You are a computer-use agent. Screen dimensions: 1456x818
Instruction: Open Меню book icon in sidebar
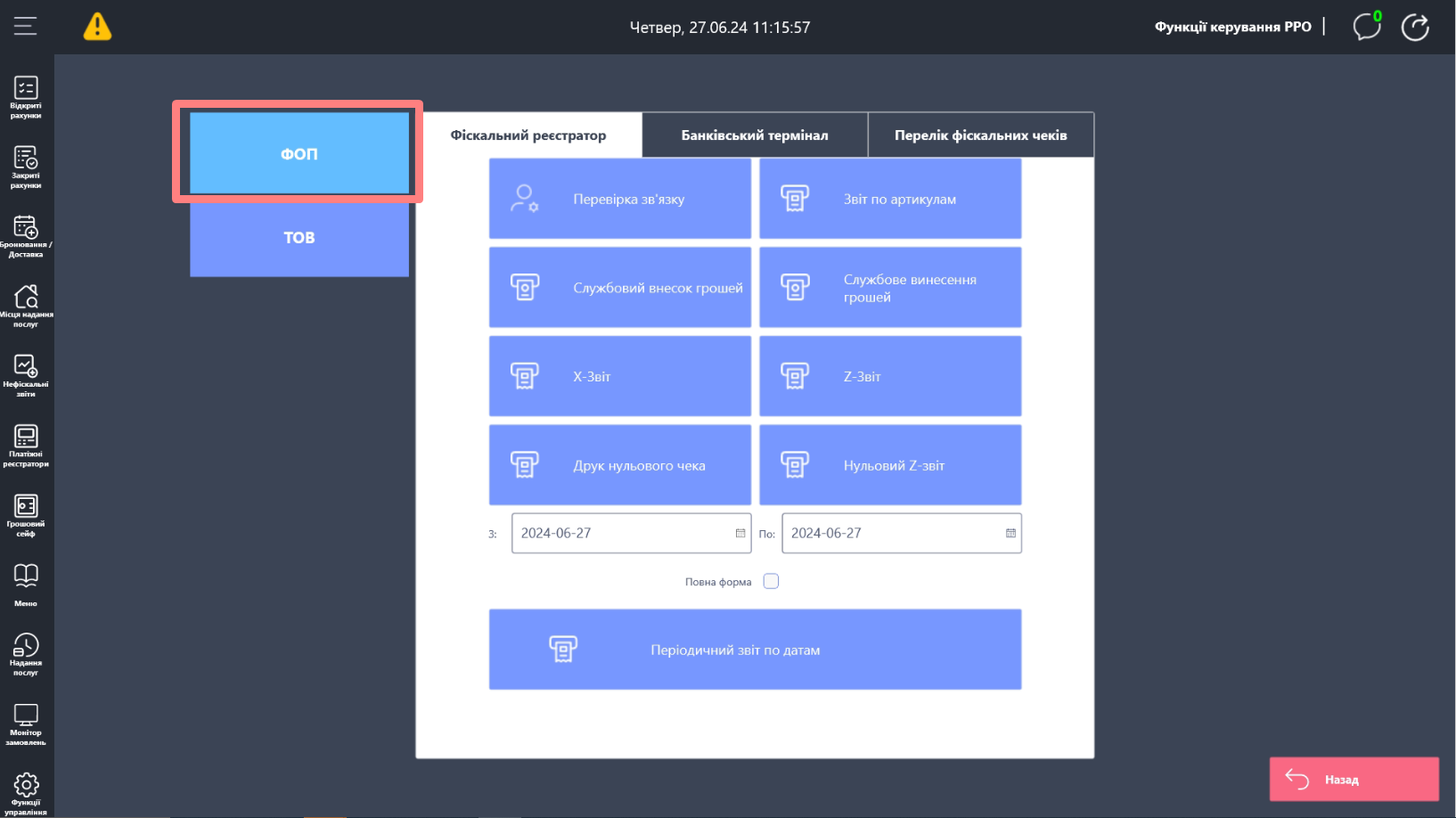pos(26,584)
